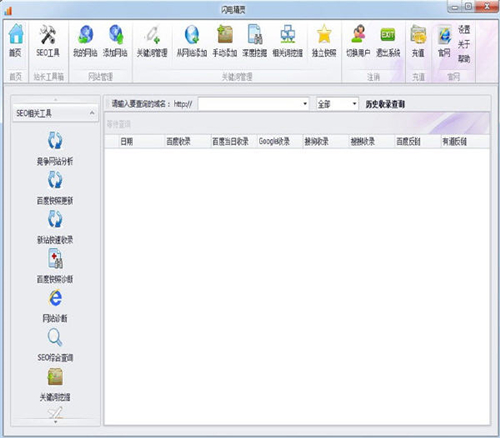Select the 独立快照 star icon

click(x=324, y=40)
